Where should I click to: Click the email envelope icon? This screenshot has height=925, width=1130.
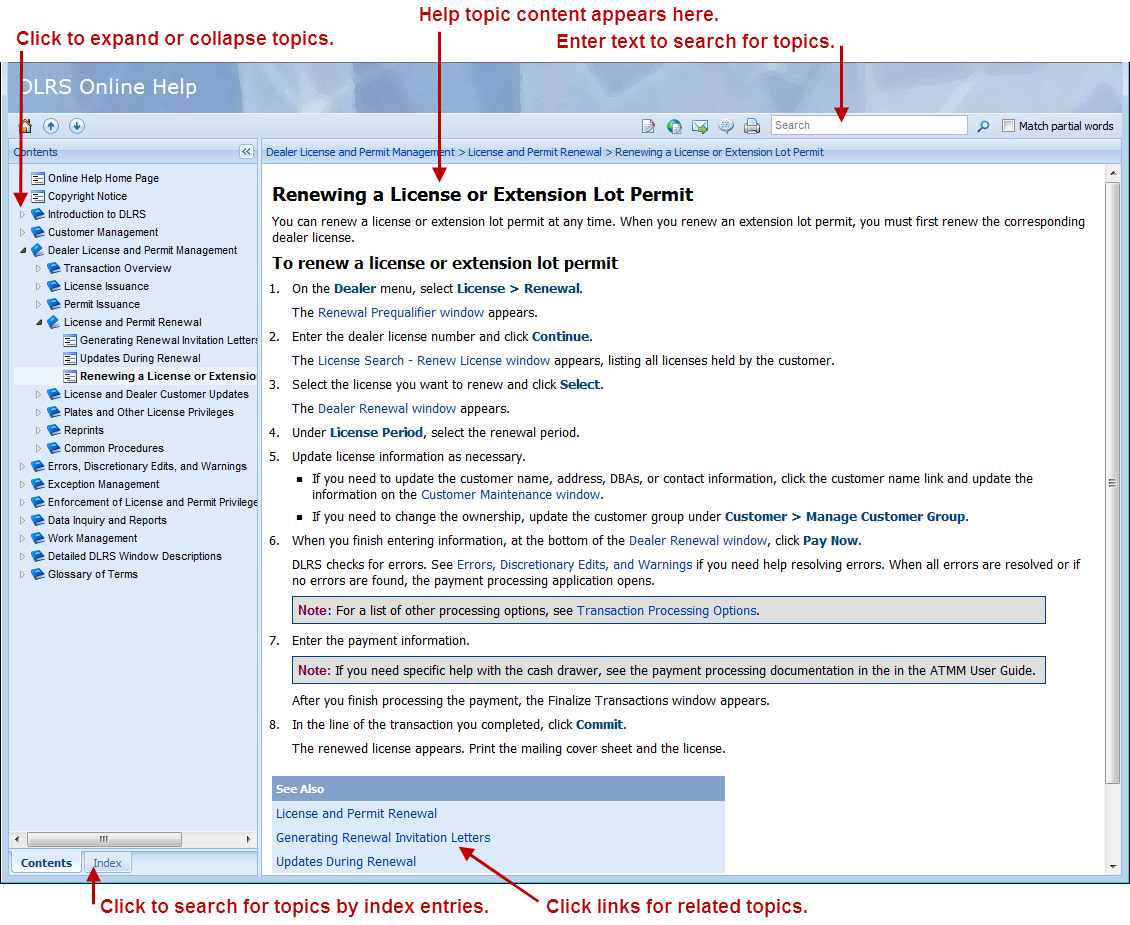point(700,126)
